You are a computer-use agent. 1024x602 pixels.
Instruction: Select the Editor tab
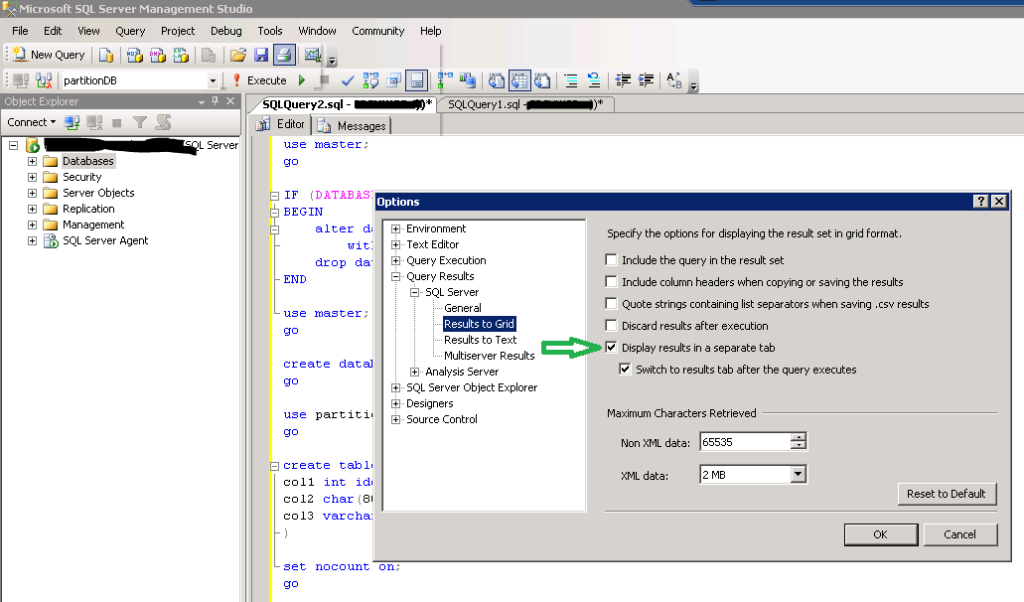tap(281, 124)
